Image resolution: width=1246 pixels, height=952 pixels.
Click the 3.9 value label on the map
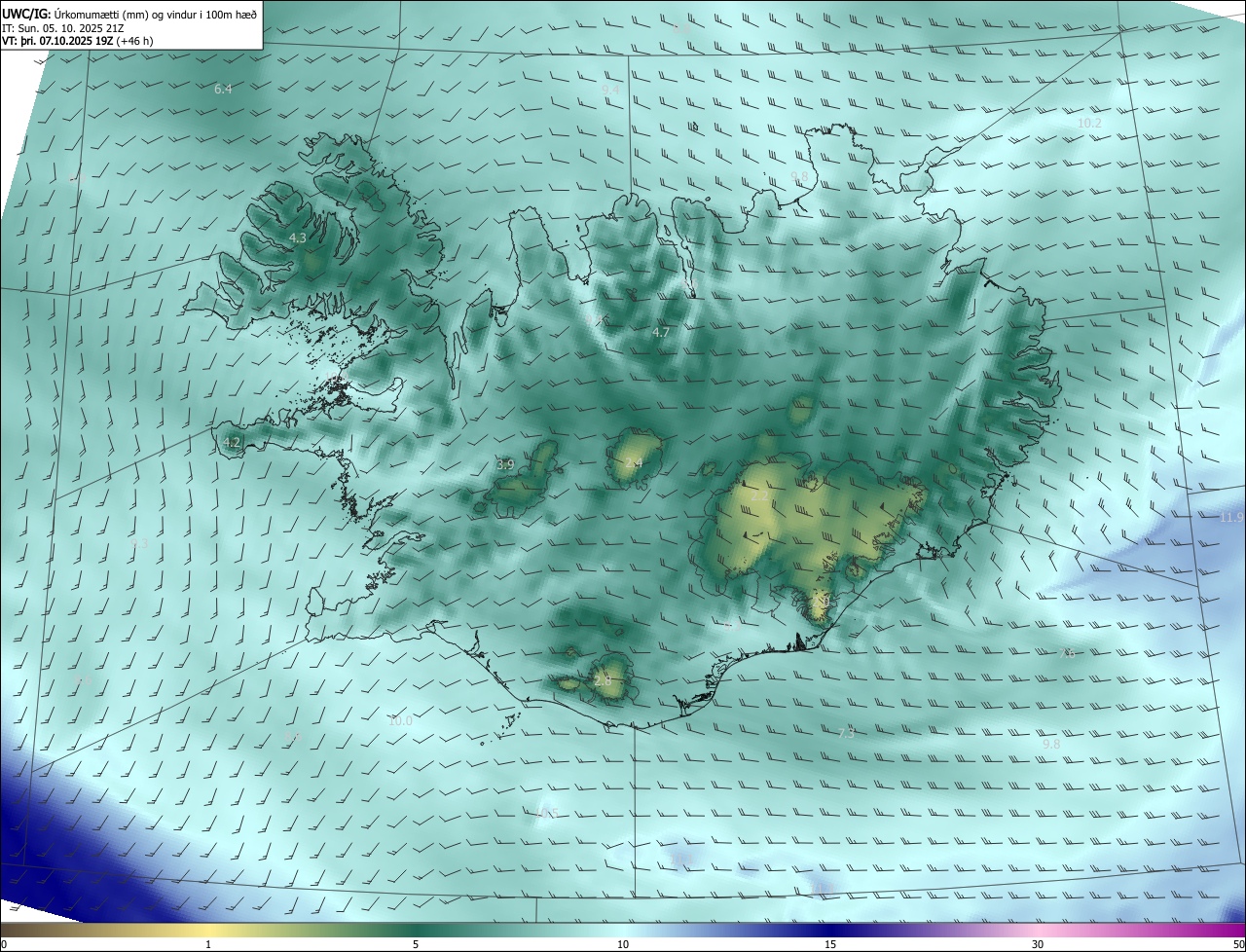(x=505, y=464)
